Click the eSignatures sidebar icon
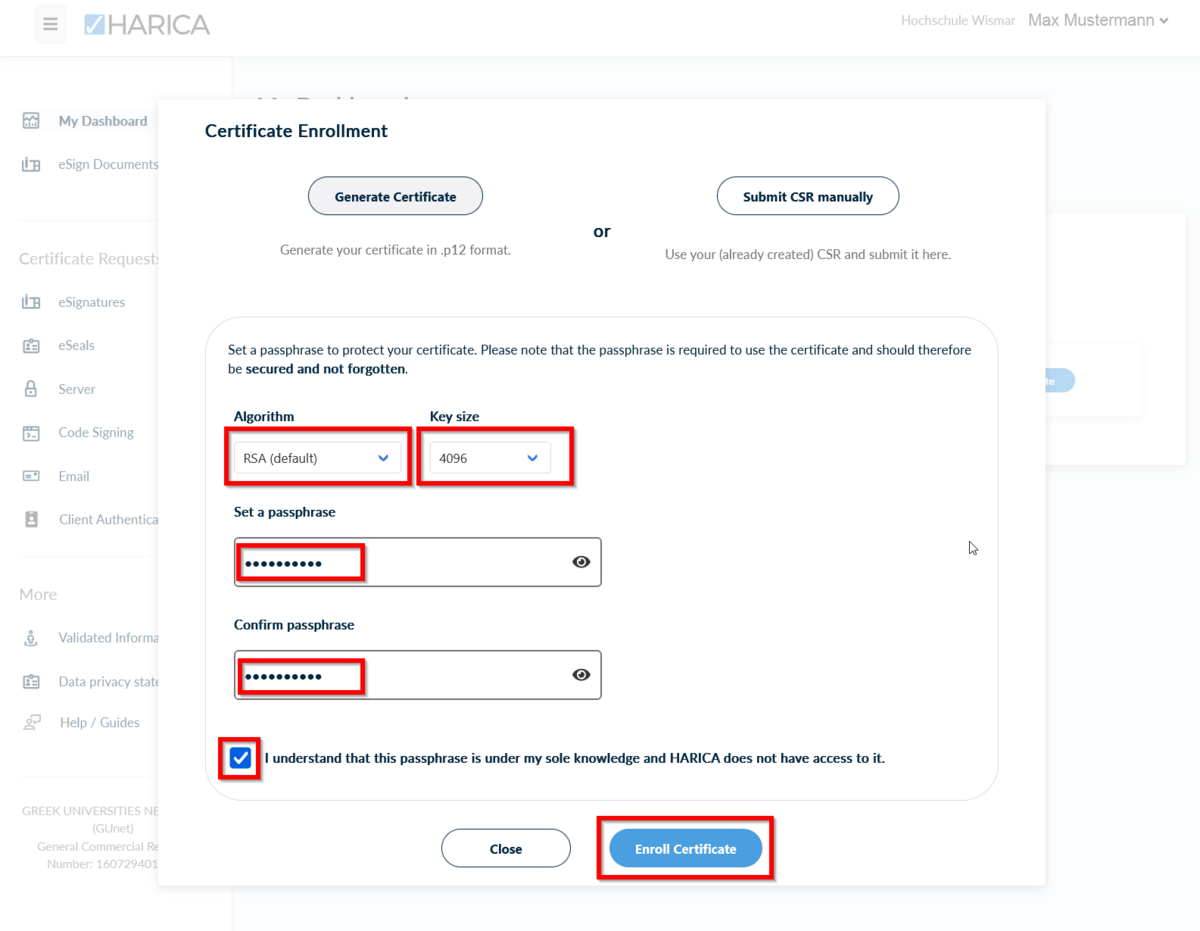Viewport: 1200px width, 931px height. point(31,302)
